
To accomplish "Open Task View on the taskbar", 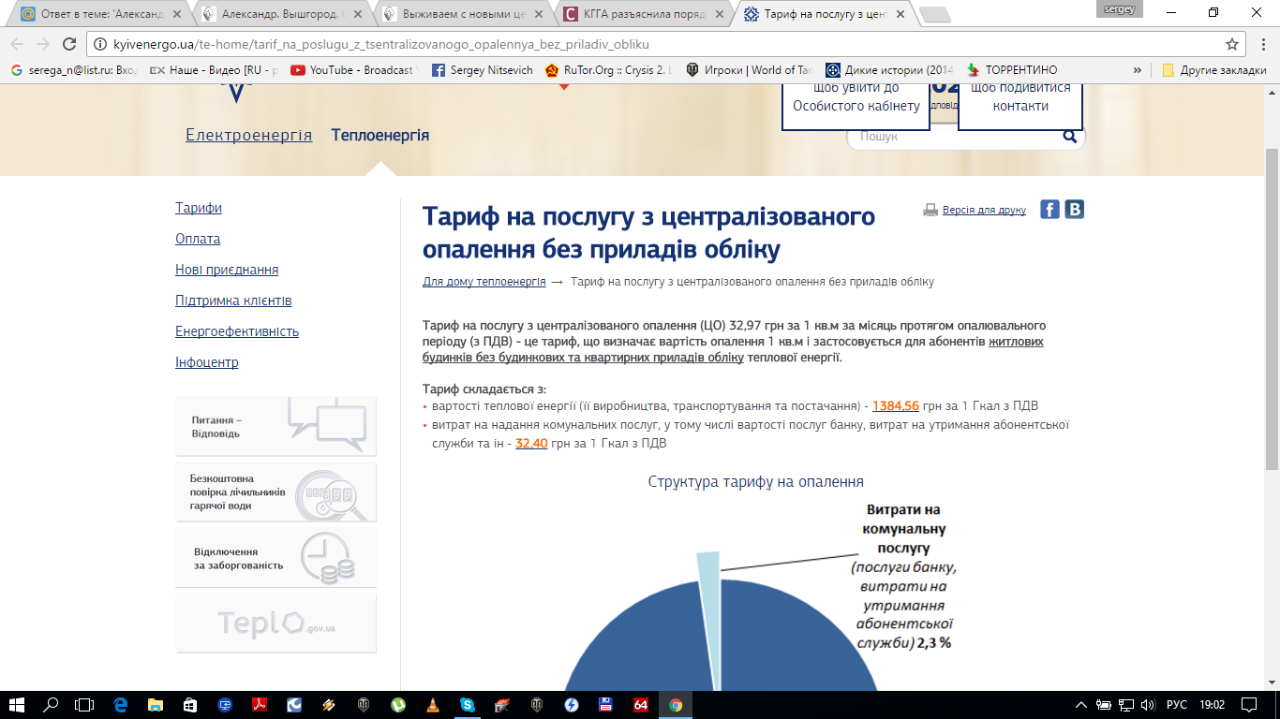I will [x=84, y=705].
